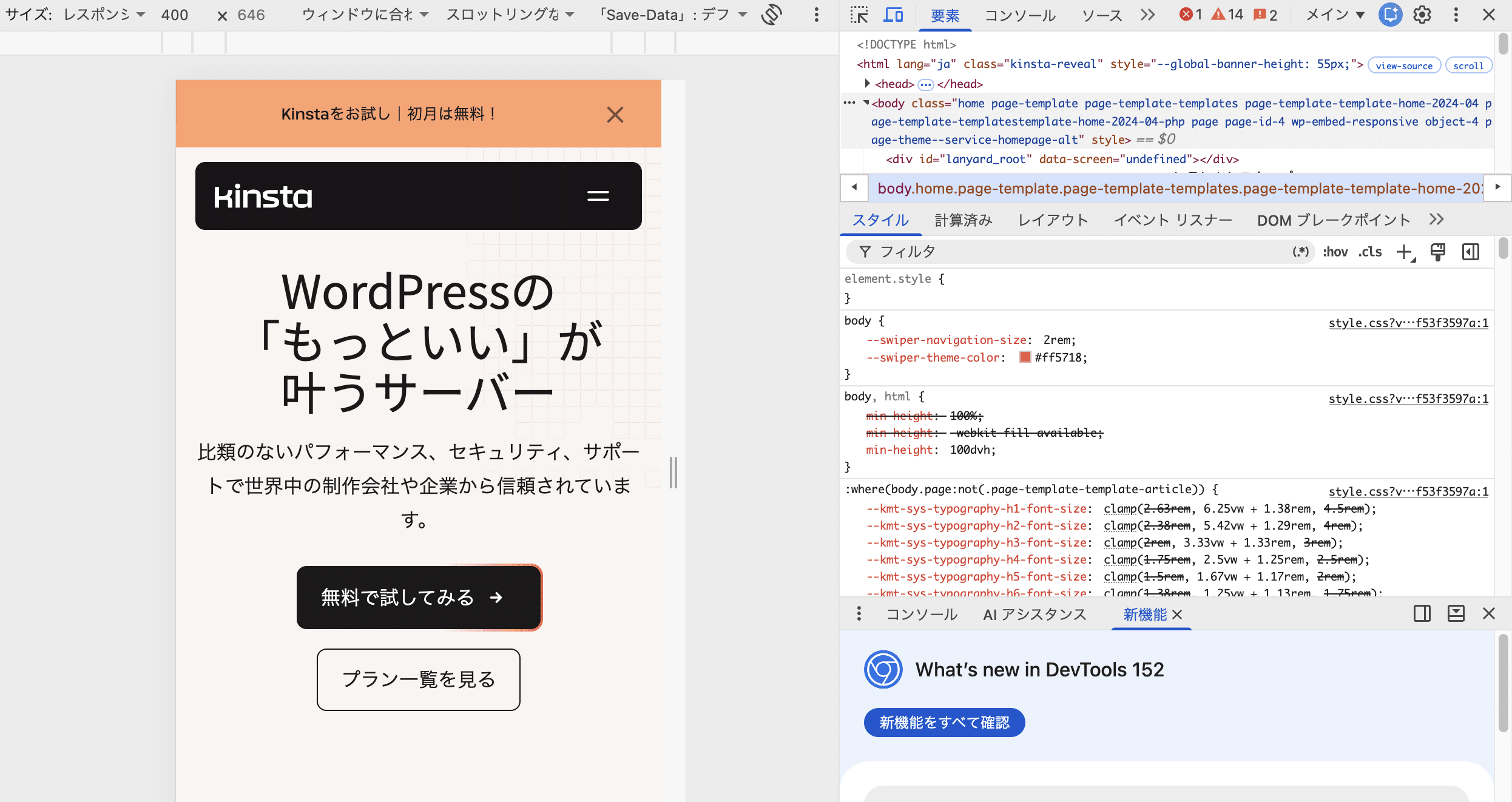Open DevTools settings gear
This screenshot has width=1512, height=802.
click(x=1422, y=15)
